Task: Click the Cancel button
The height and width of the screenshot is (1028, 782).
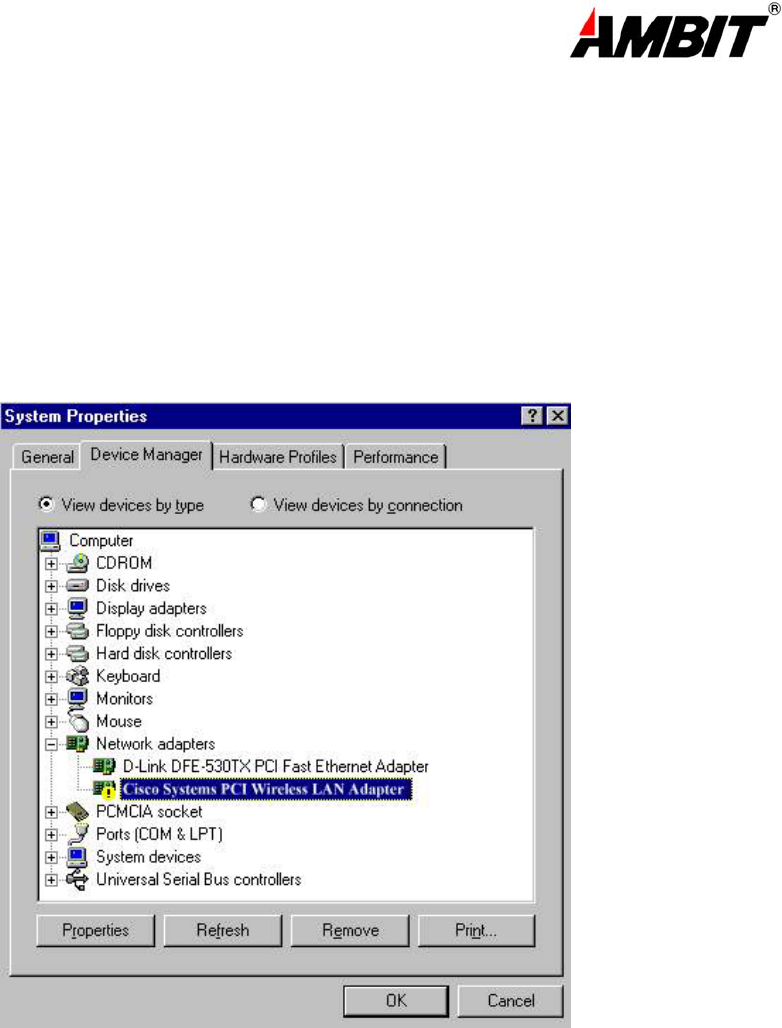Action: coord(511,1000)
